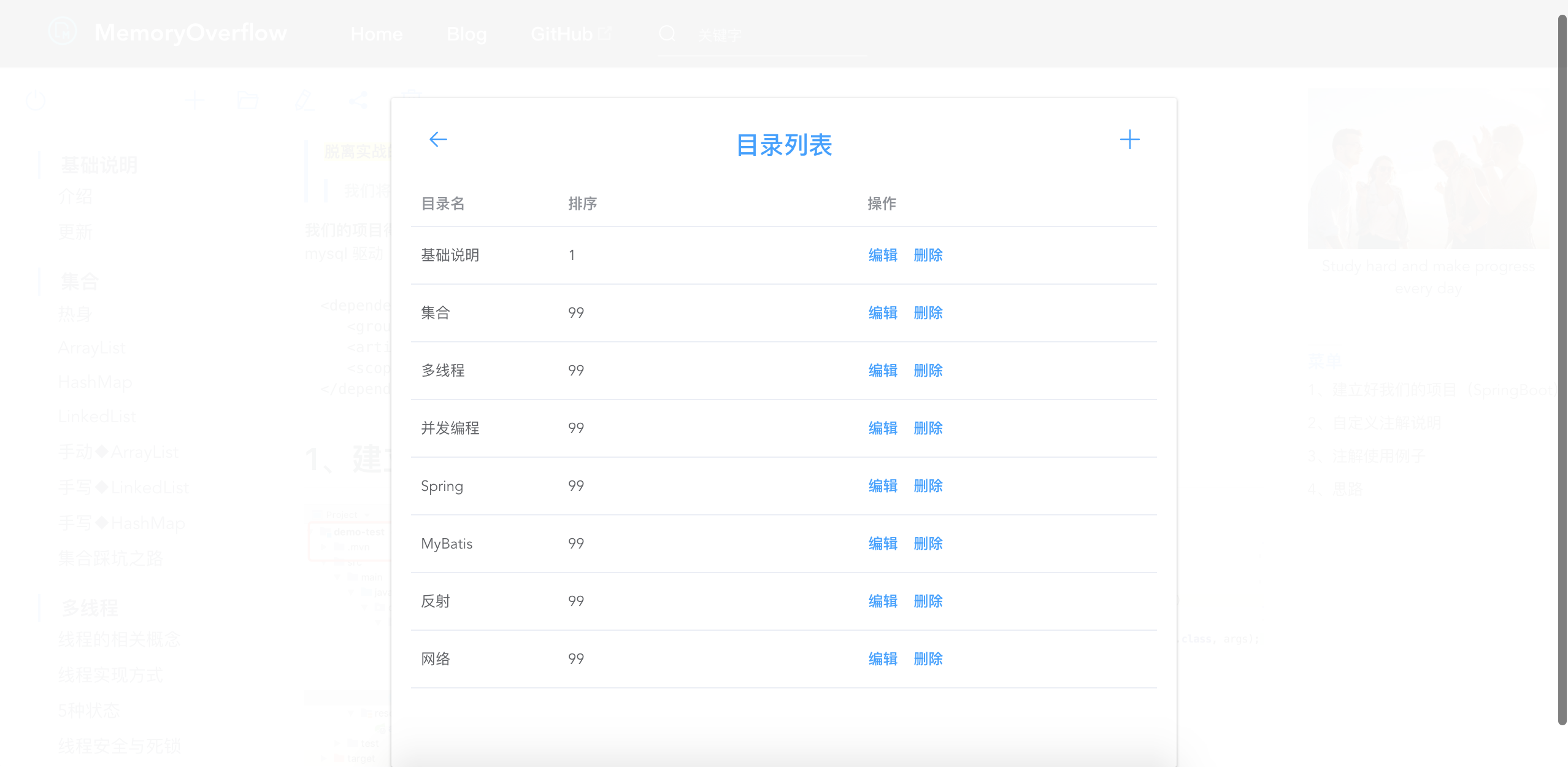Click the faded plus icon in the toolbar

pos(195,100)
